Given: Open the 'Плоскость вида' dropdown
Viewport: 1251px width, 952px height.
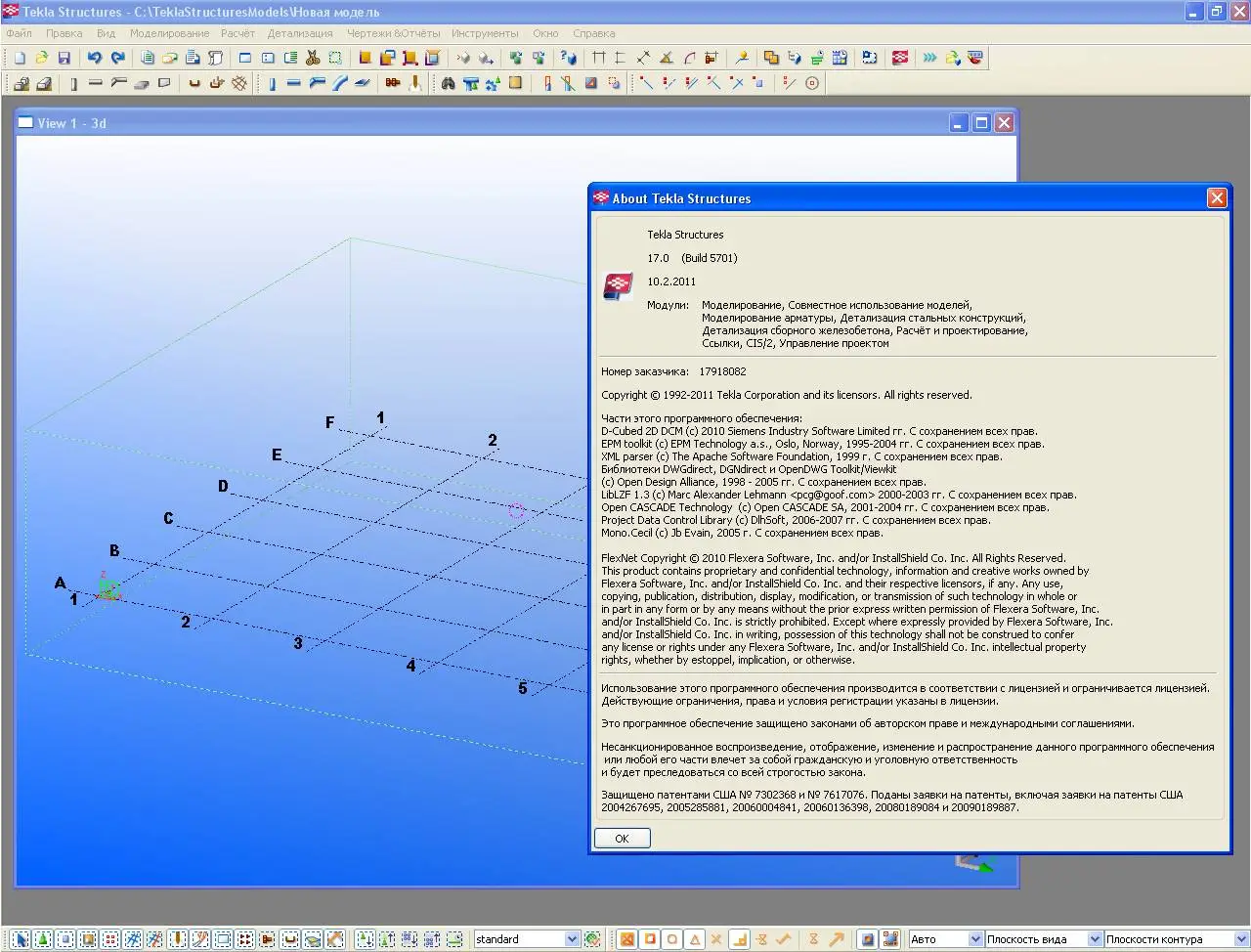Looking at the screenshot, I should 1095,939.
